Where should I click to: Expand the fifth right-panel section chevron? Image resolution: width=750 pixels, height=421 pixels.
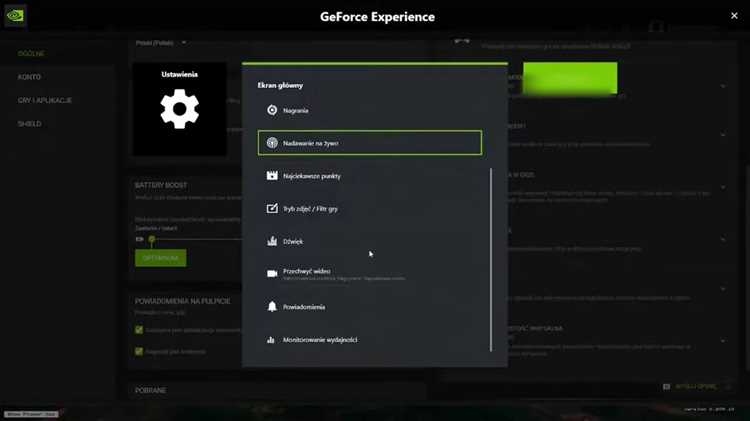pos(723,288)
